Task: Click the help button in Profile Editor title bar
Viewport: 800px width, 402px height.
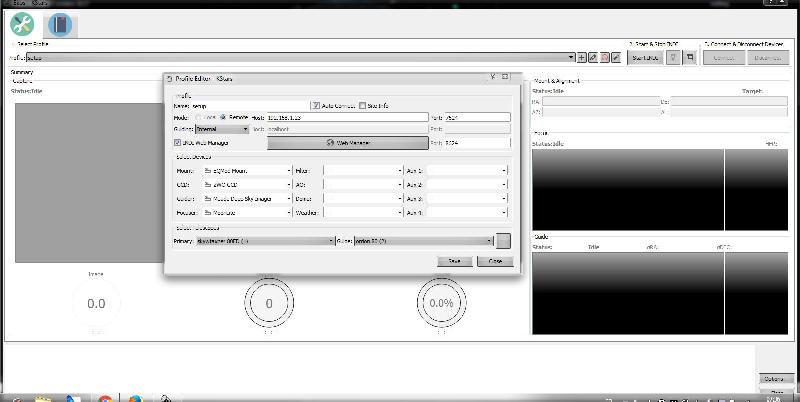Action: 493,77
